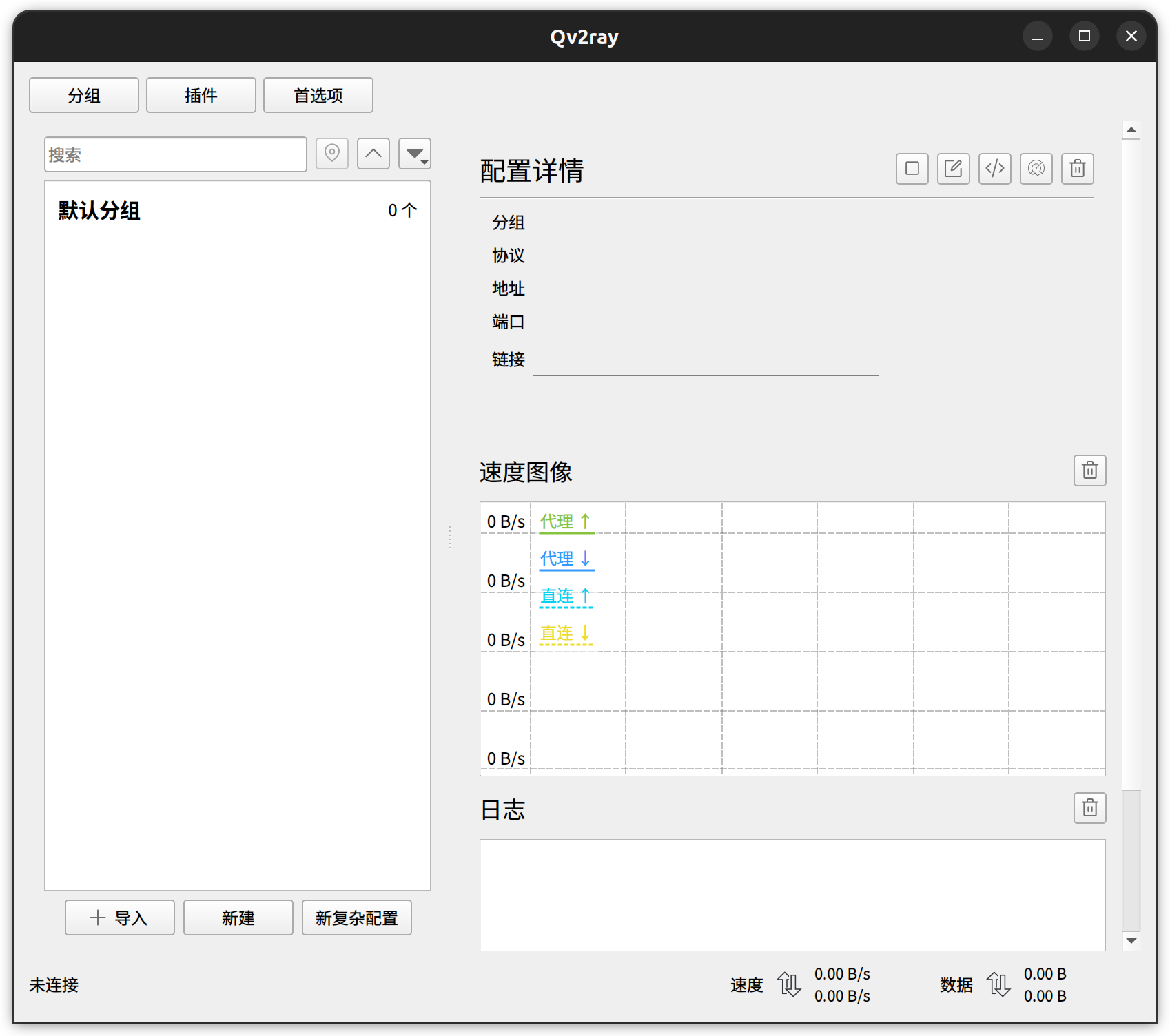
Task: Click the panel splitter handle dots
Action: 450,537
